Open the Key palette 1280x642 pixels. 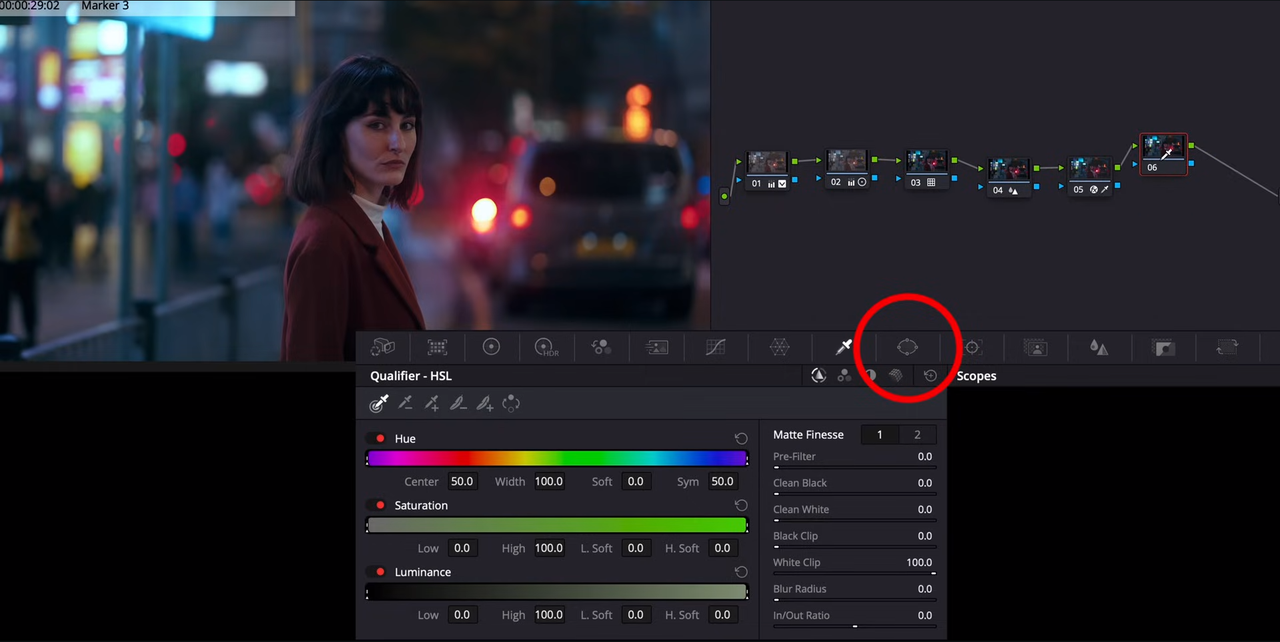tap(1163, 347)
